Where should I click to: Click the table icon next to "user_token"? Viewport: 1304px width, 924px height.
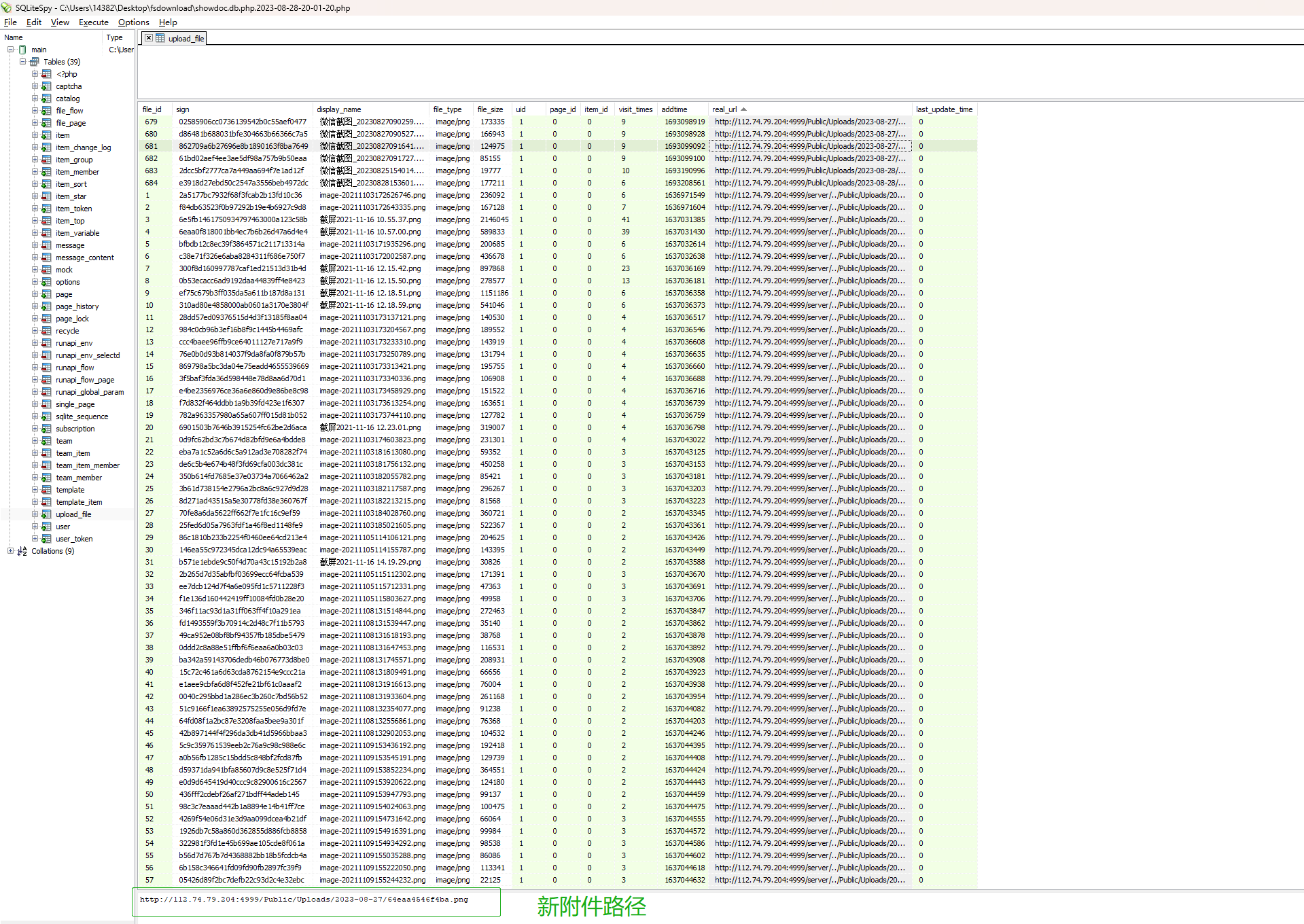click(46, 538)
